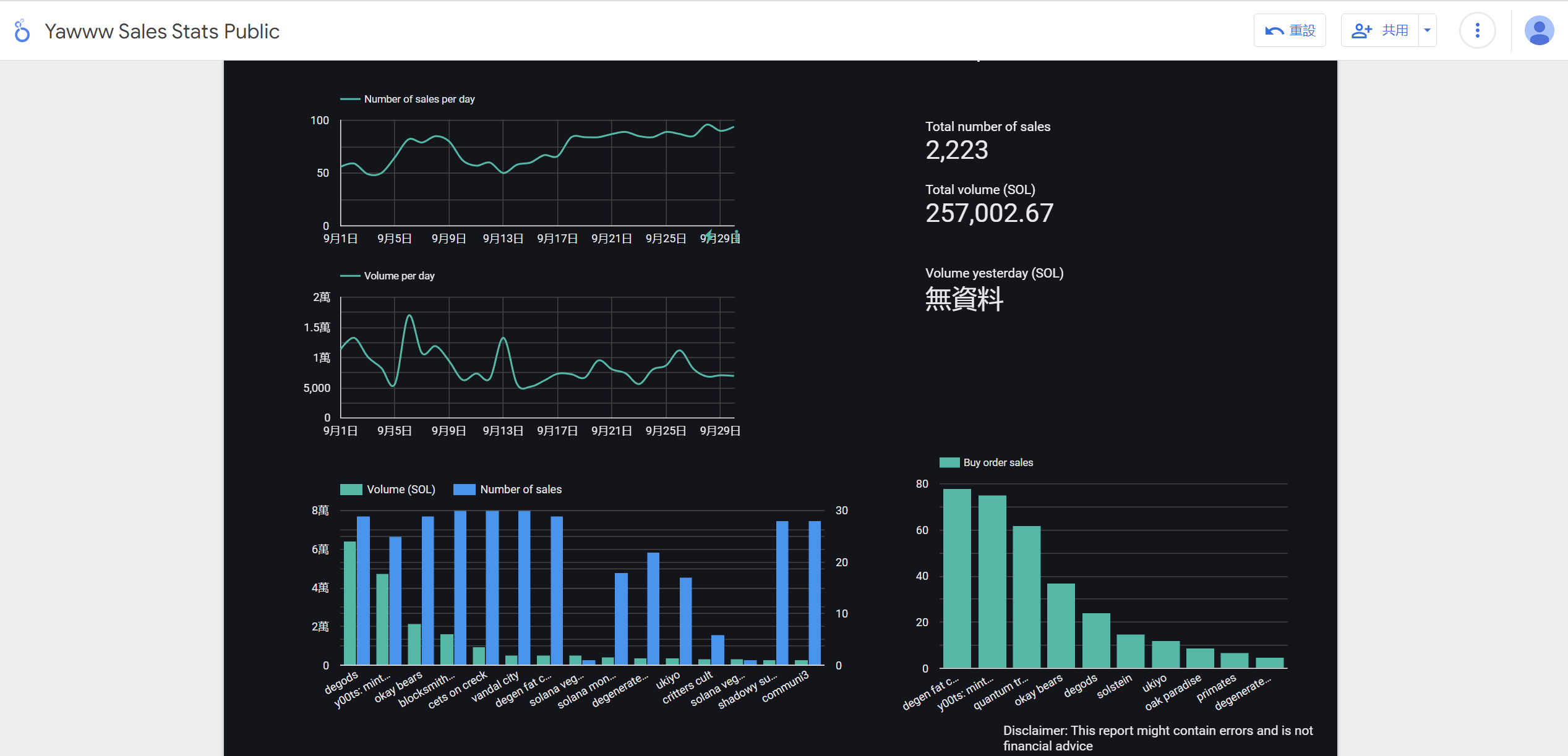Toggle the Buy order sales legend item
This screenshot has width=1568, height=756.
point(987,462)
